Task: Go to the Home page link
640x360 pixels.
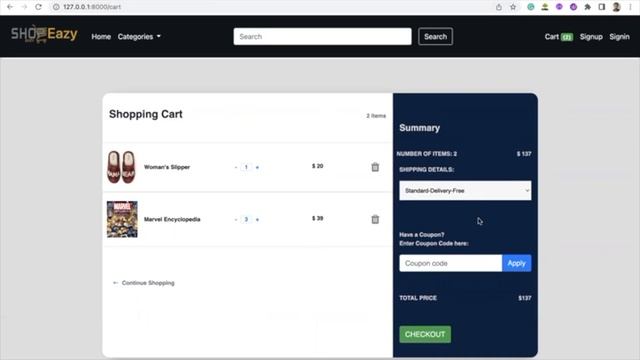Action: [101, 37]
